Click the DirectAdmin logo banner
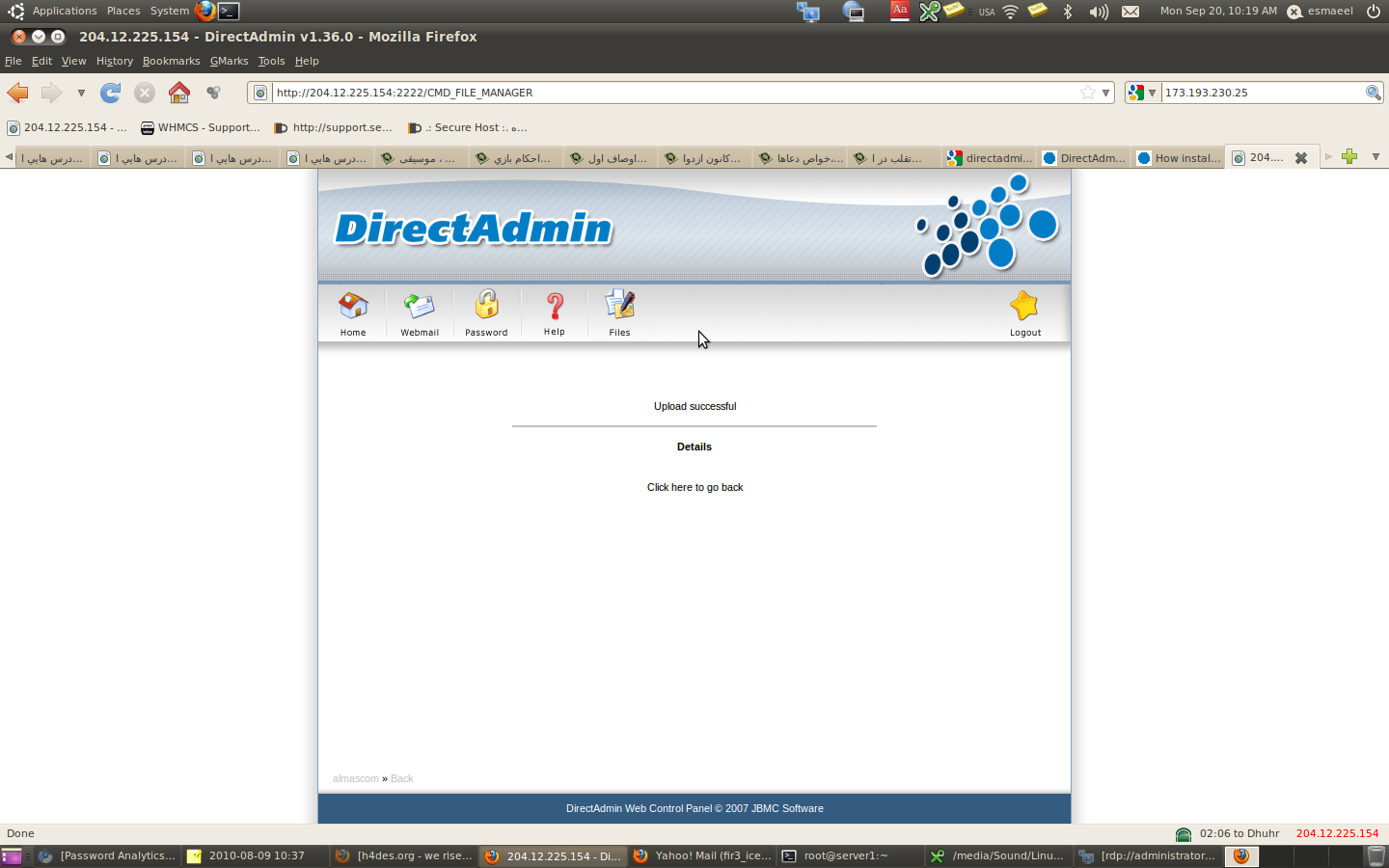The width and height of the screenshot is (1389, 868). tap(474, 229)
